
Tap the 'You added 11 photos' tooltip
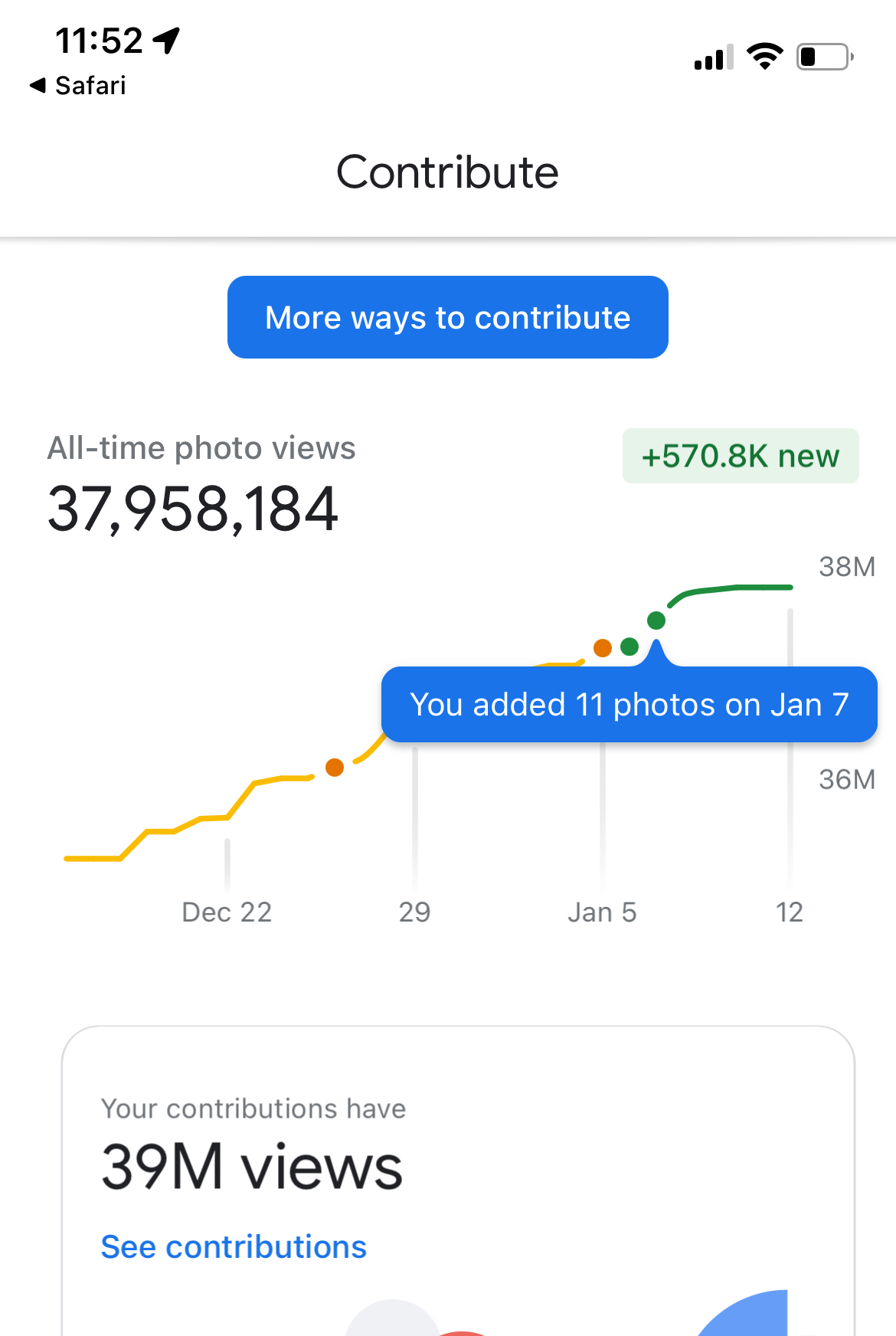[629, 705]
